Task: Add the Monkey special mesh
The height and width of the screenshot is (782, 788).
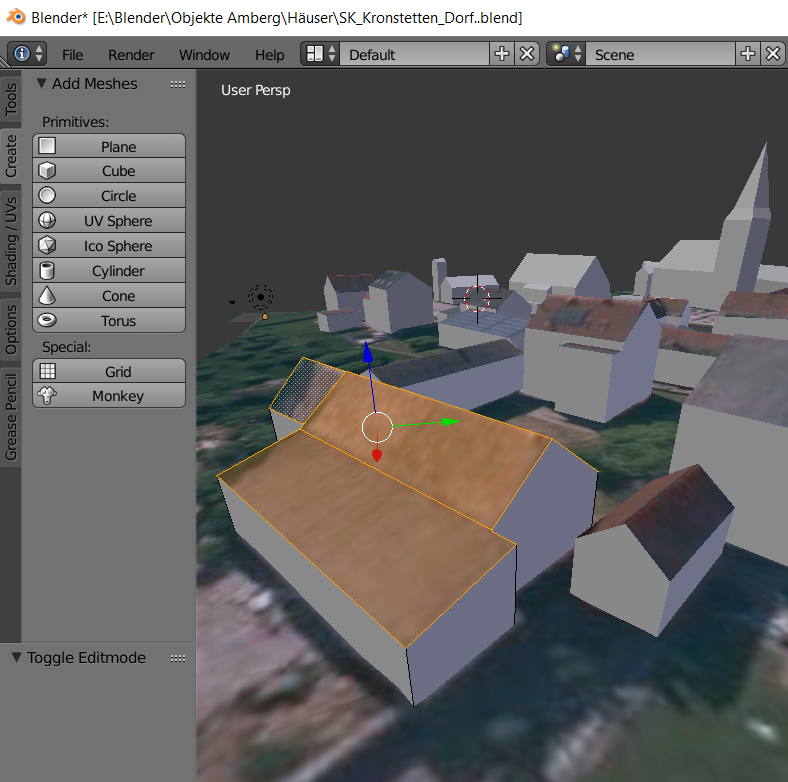Action: pos(117,396)
